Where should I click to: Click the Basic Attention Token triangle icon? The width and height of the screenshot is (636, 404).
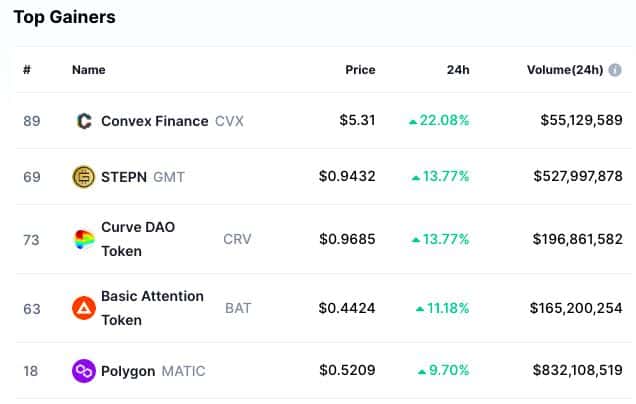point(84,308)
